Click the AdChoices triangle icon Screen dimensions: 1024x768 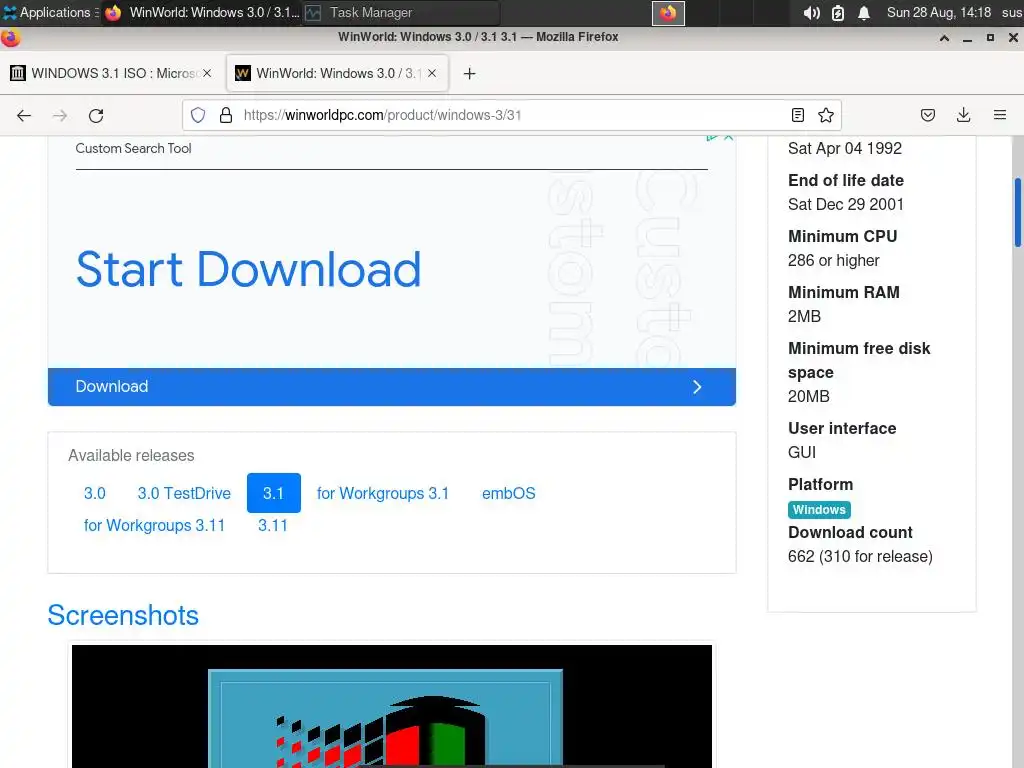712,137
